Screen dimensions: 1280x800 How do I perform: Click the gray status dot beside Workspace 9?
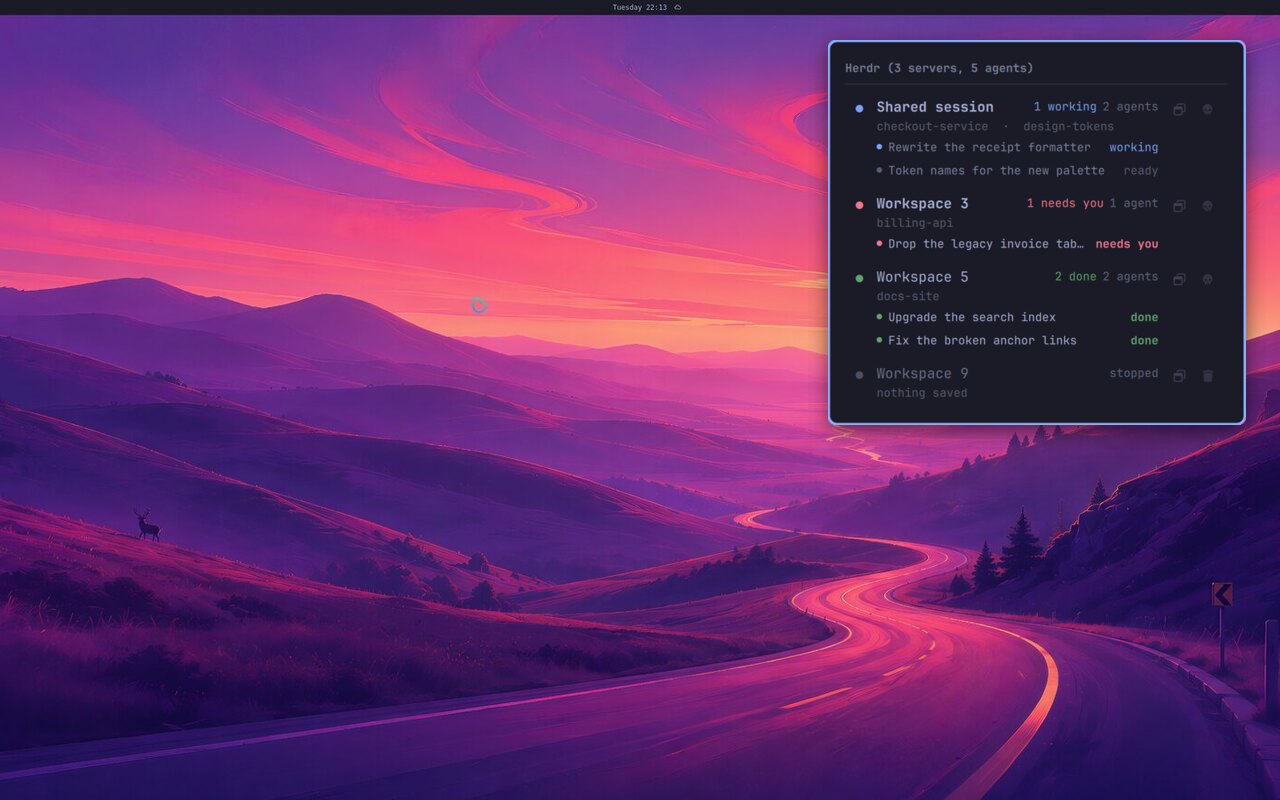pos(859,375)
